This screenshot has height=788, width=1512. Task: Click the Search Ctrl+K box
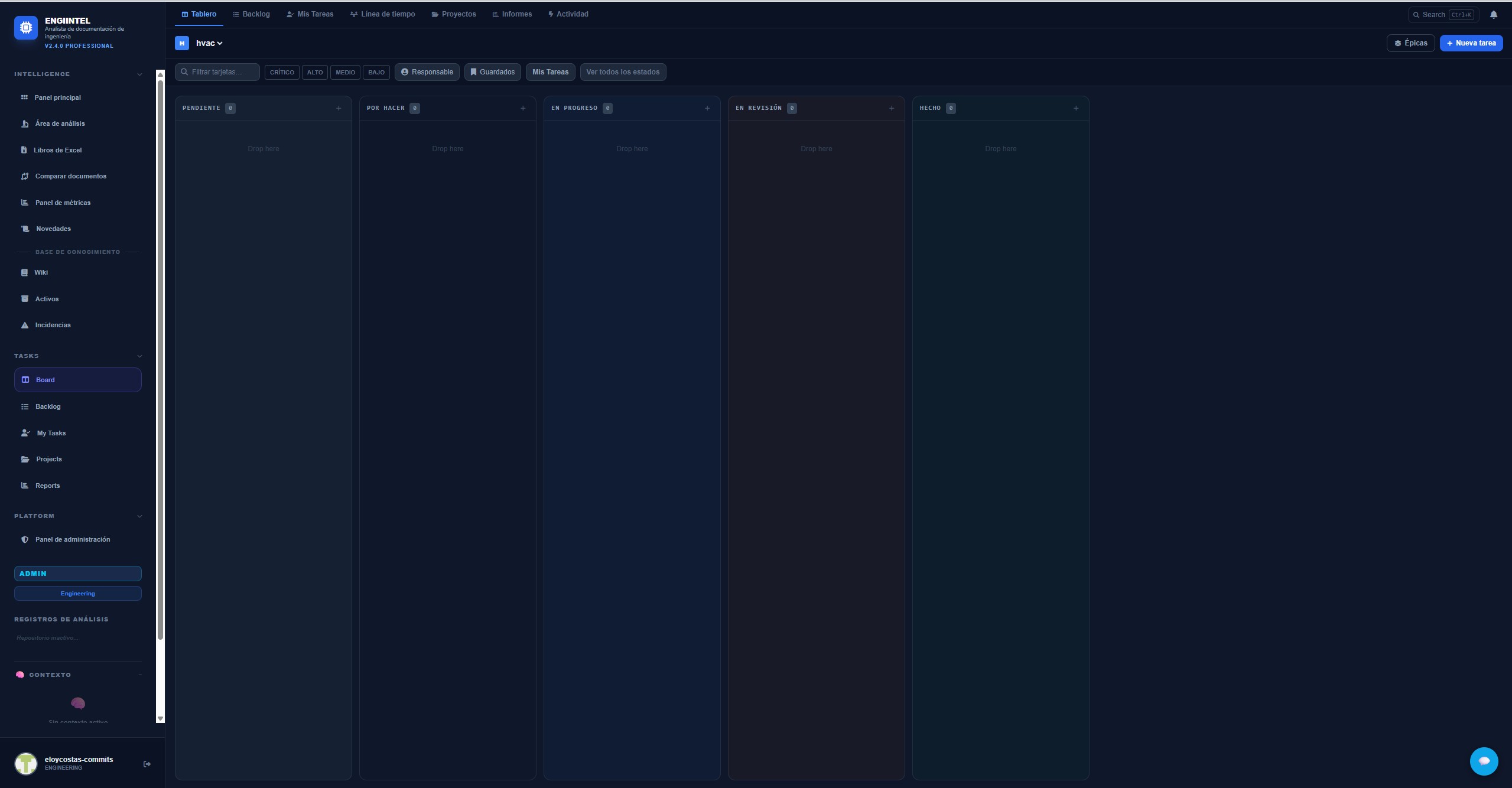pyautogui.click(x=1443, y=15)
